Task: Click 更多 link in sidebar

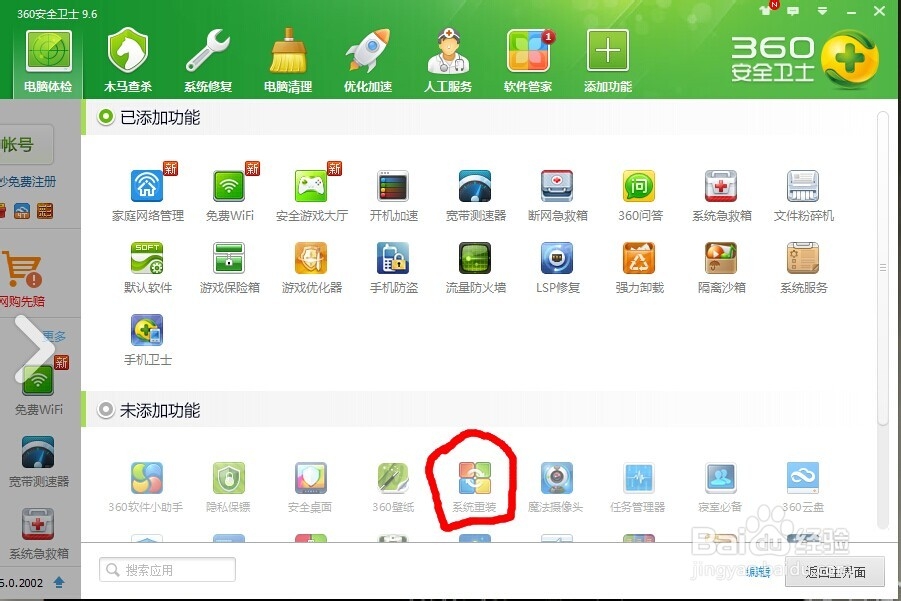Action: point(55,336)
